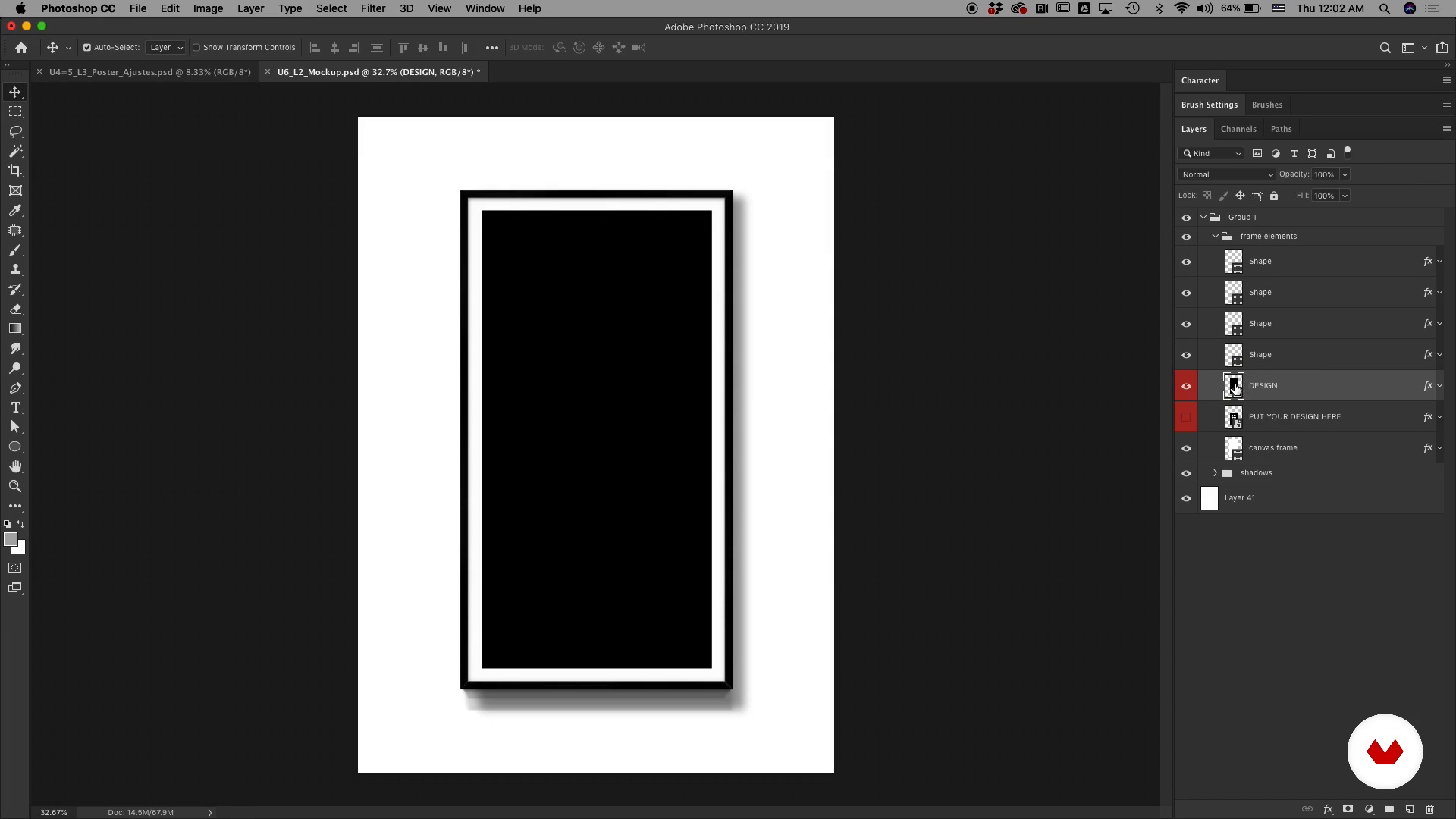Expand the shadows layer group
The image size is (1456, 819).
pyautogui.click(x=1215, y=473)
